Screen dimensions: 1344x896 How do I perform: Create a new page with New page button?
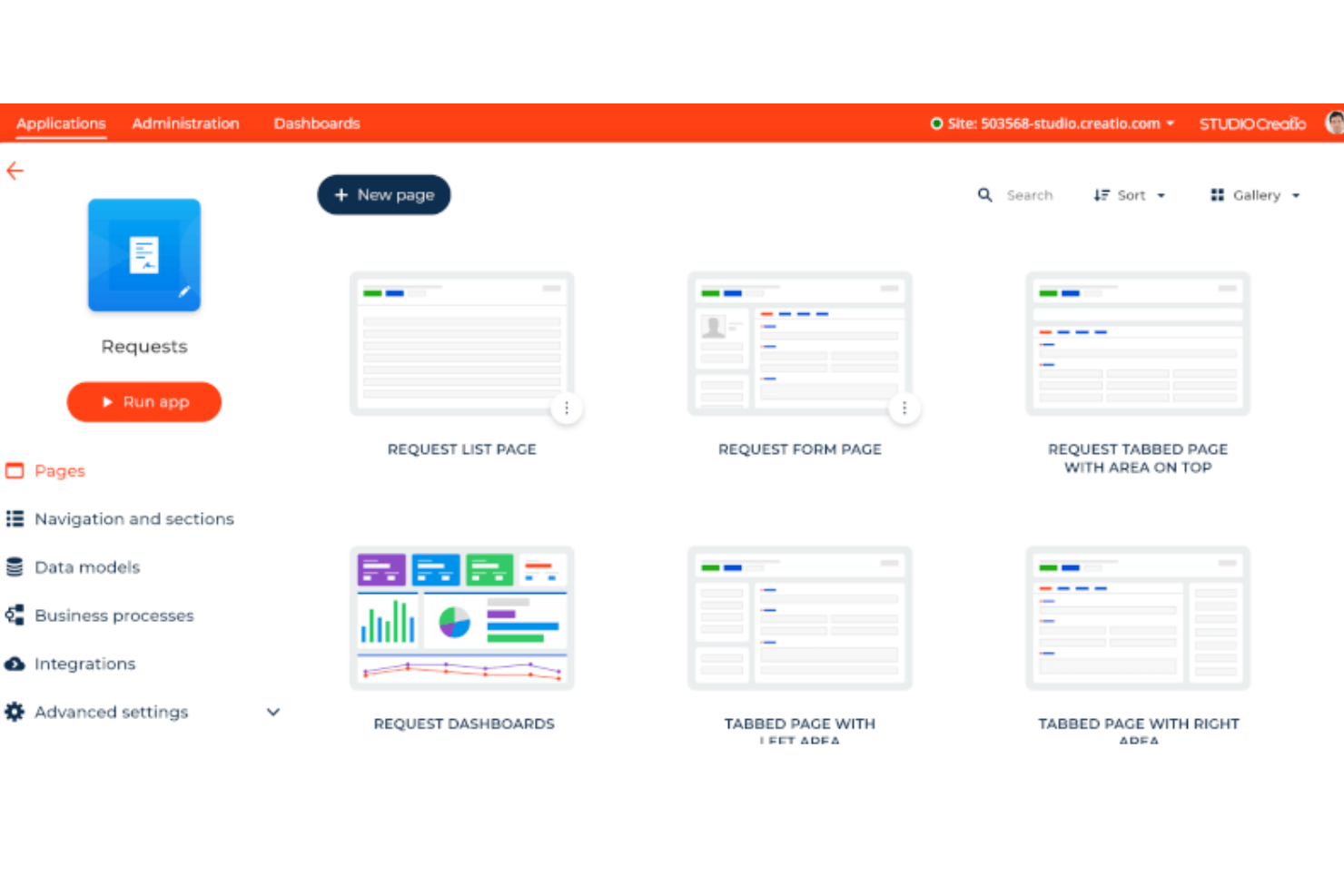pyautogui.click(x=383, y=194)
